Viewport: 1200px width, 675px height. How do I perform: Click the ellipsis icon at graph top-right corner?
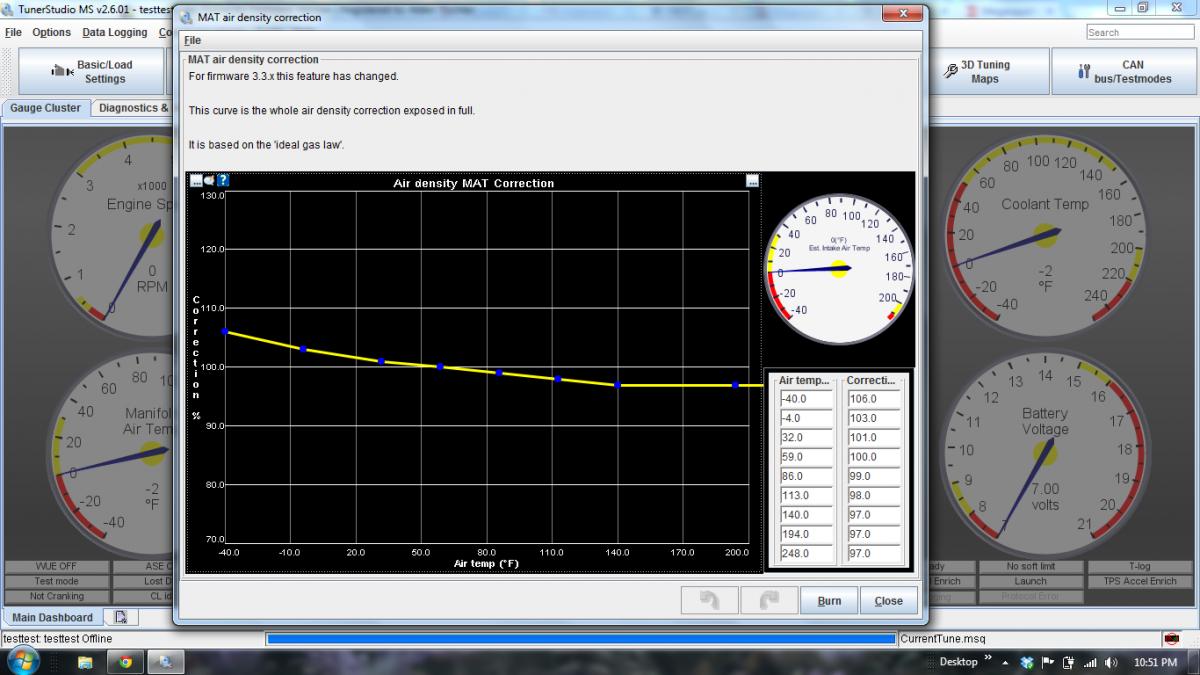pos(752,181)
